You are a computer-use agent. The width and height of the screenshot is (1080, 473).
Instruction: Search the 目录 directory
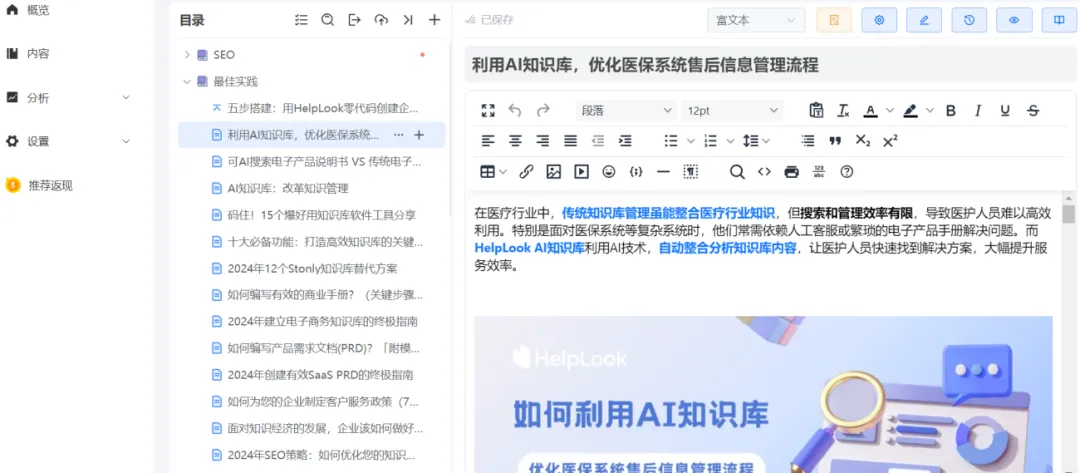point(328,20)
